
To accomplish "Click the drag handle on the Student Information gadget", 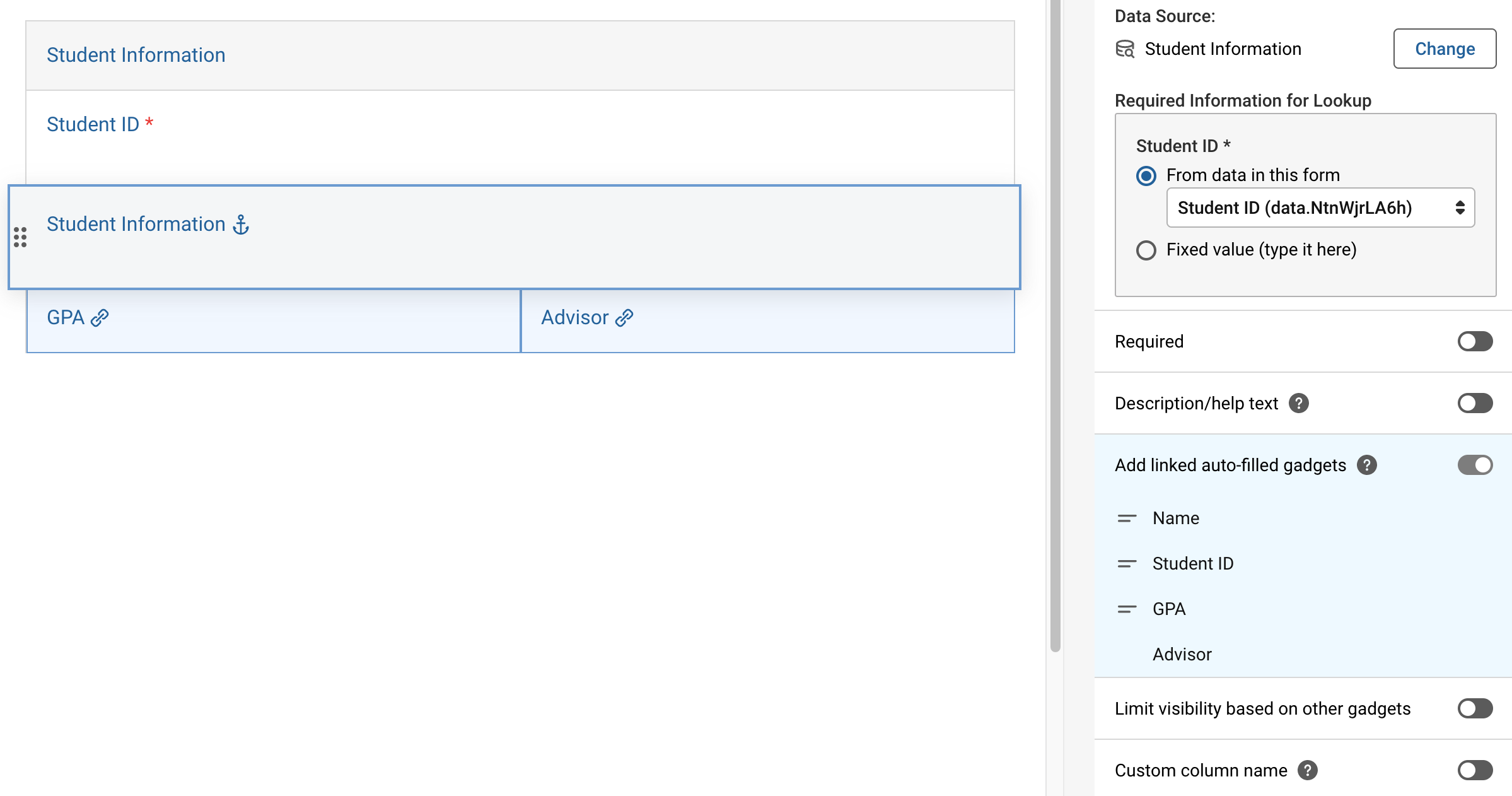I will (21, 237).
